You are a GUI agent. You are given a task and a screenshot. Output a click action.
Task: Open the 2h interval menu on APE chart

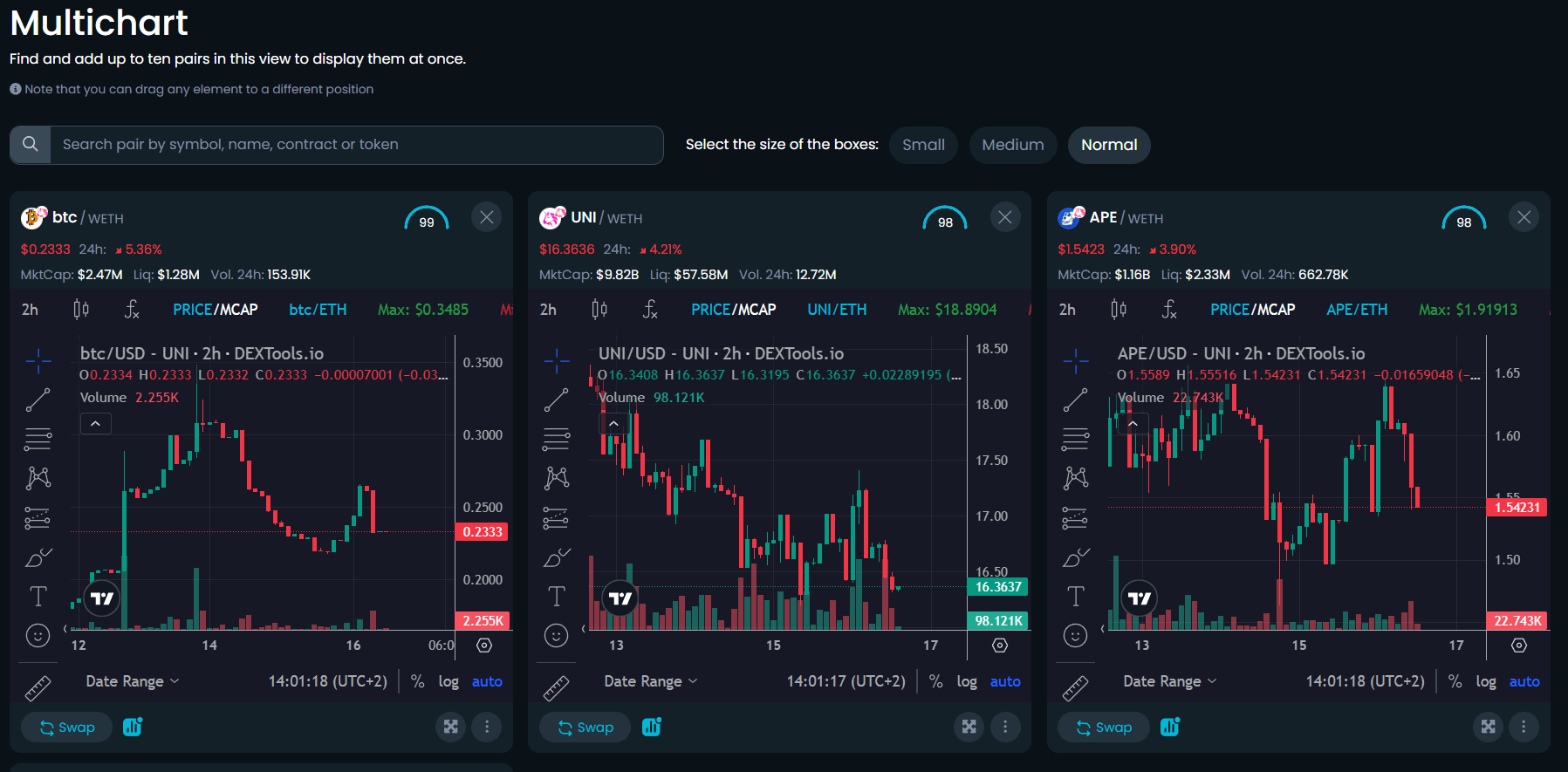tap(1067, 310)
